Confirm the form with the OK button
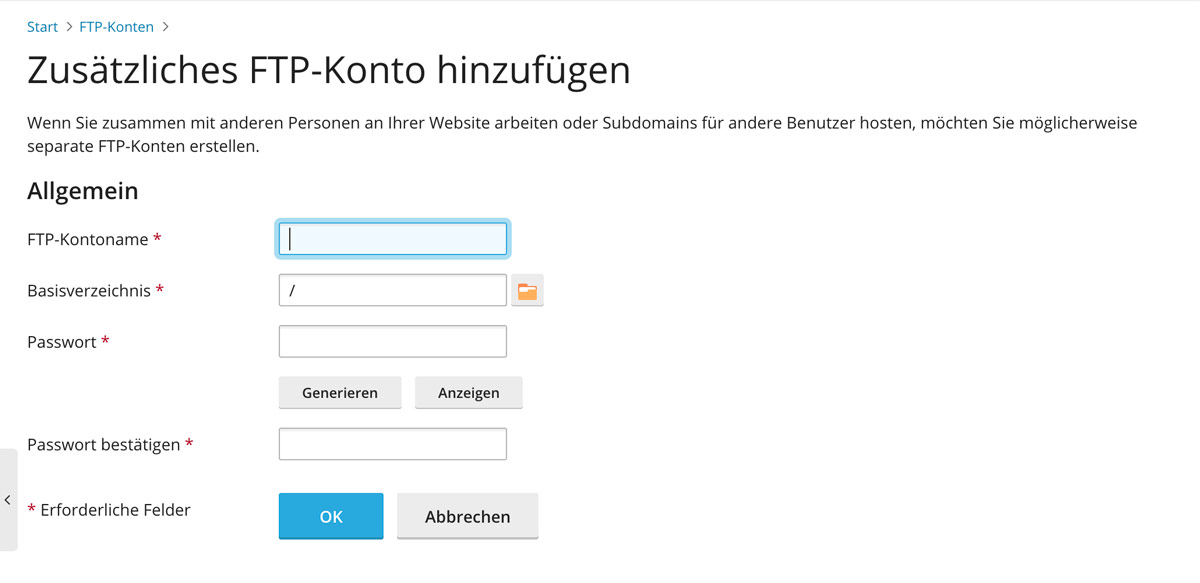The width and height of the screenshot is (1200, 583). click(x=331, y=516)
